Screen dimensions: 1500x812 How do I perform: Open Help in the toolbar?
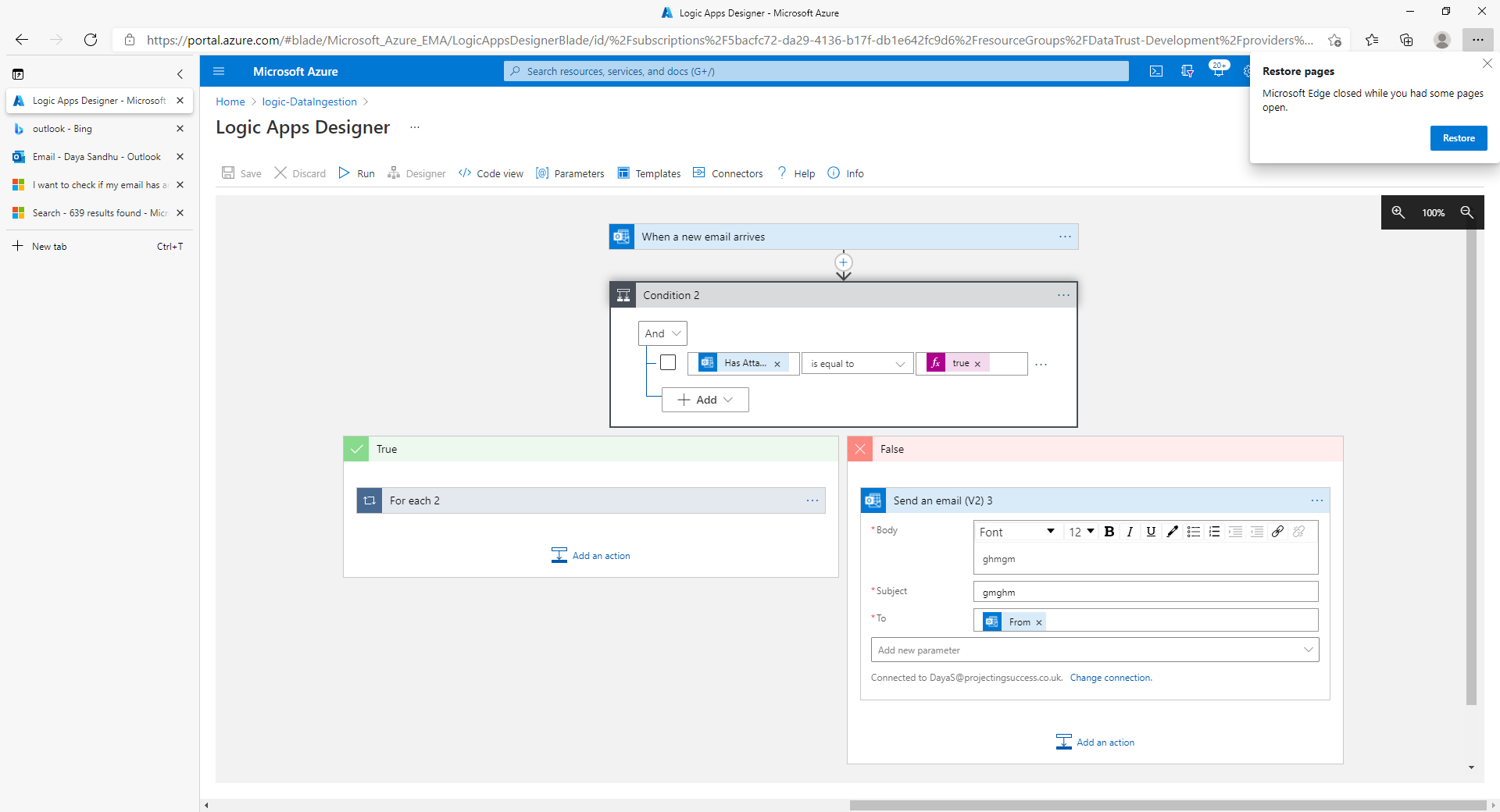point(796,173)
